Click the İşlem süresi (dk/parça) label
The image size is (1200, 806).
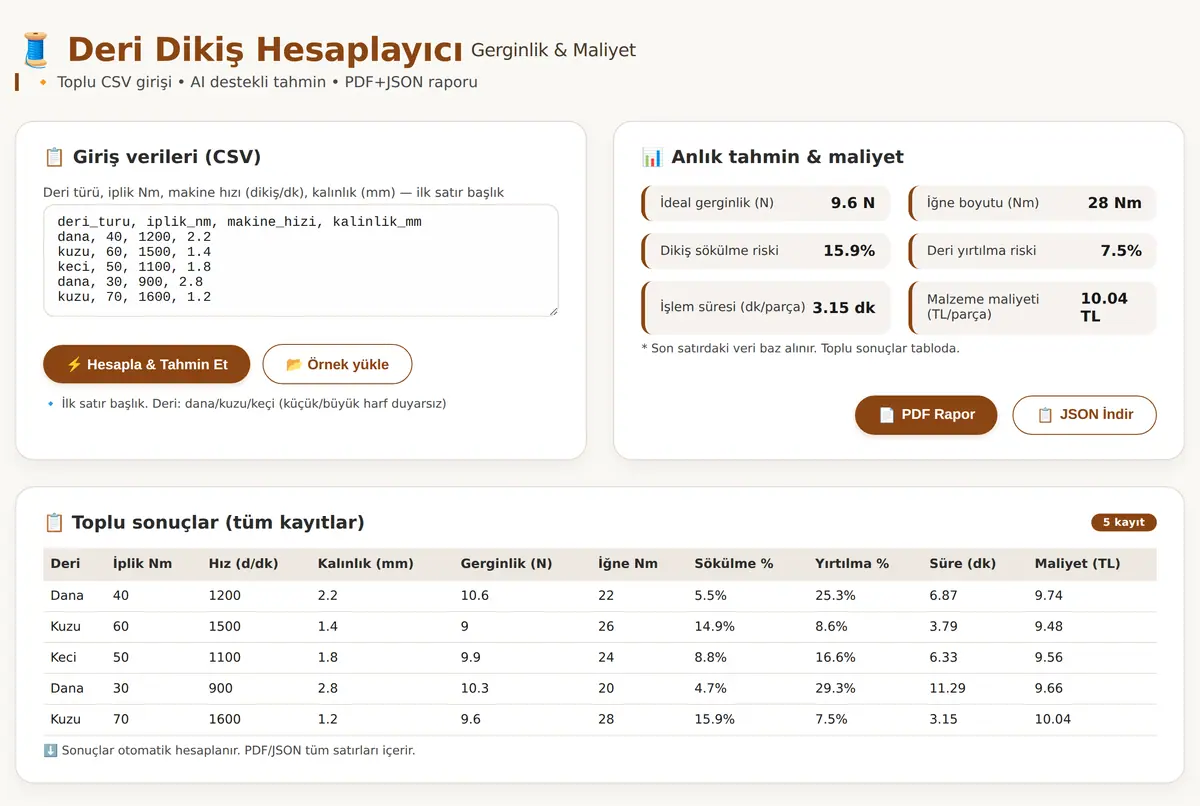(x=733, y=307)
